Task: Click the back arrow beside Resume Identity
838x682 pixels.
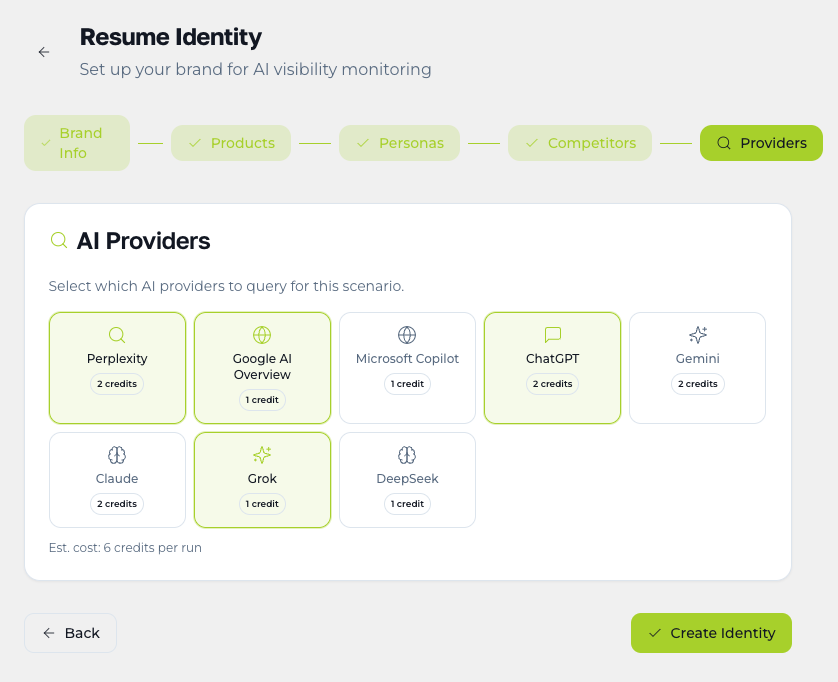Action: [44, 52]
